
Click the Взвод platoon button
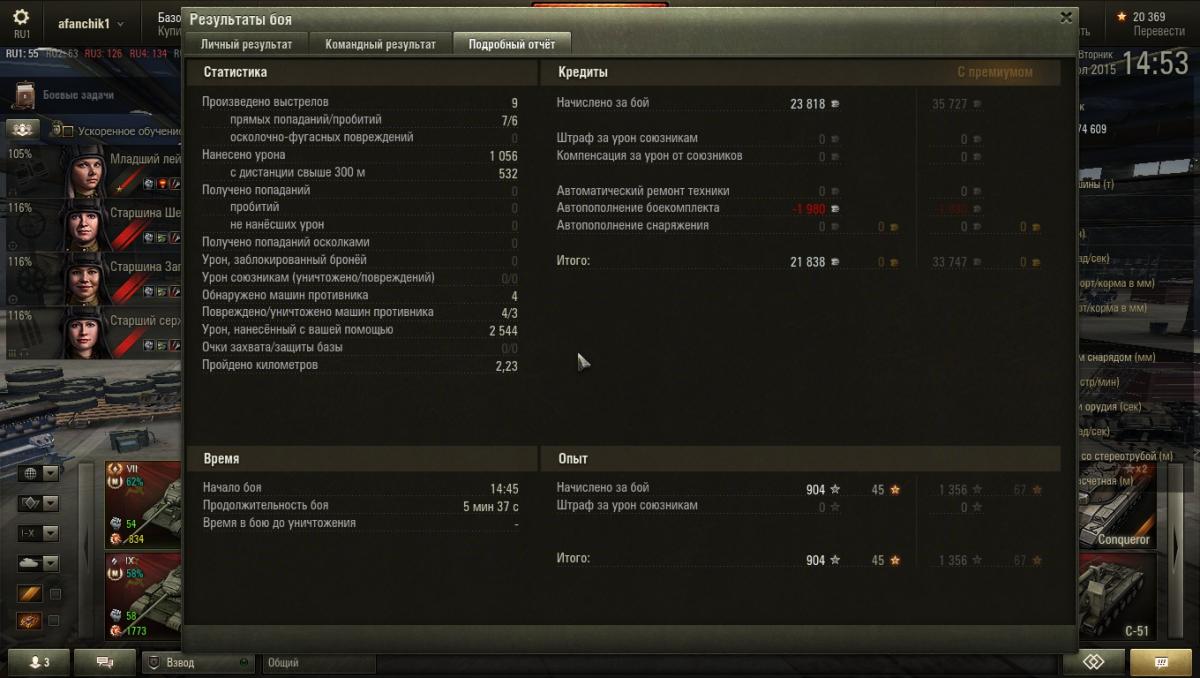click(198, 662)
